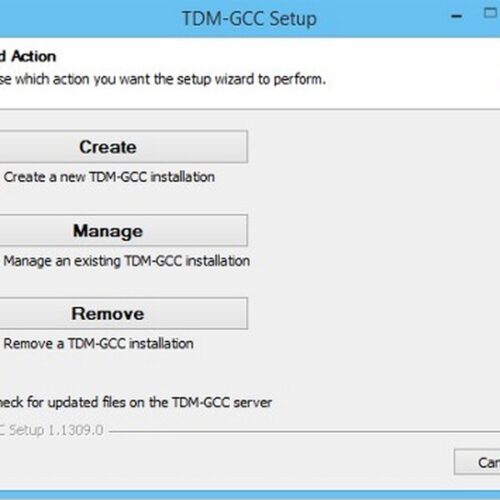Click the blue title bar left of the title
This screenshot has width=500, height=500.
[90, 19]
